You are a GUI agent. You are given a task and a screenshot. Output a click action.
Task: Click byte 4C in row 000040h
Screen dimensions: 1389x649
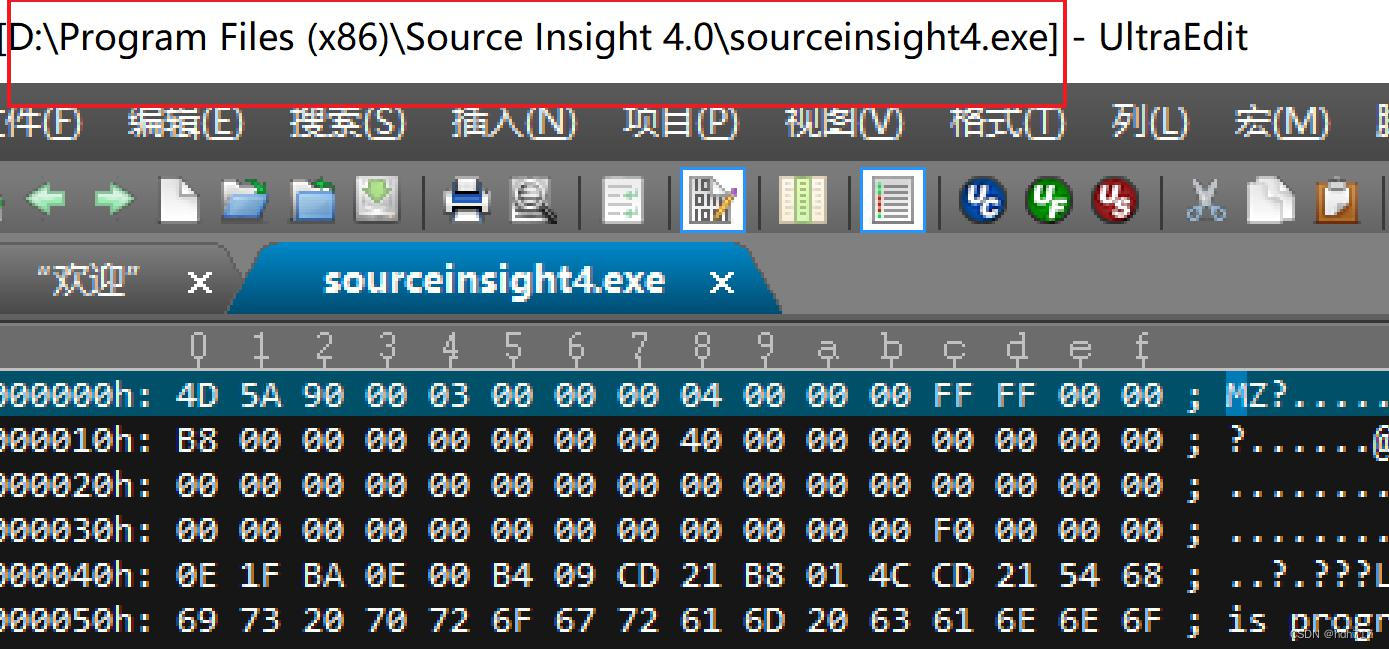pyautogui.click(x=889, y=575)
